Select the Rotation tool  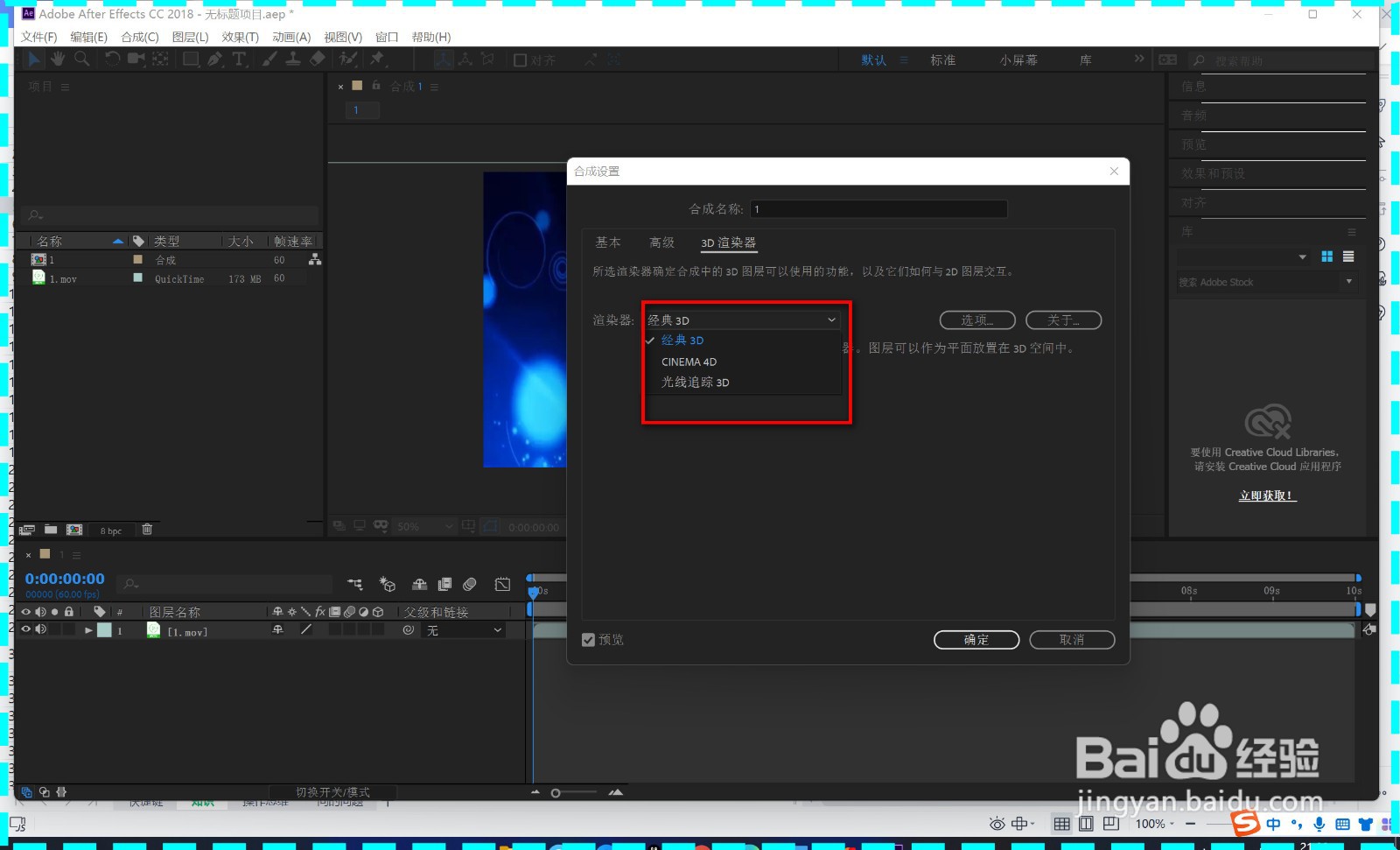(112, 59)
